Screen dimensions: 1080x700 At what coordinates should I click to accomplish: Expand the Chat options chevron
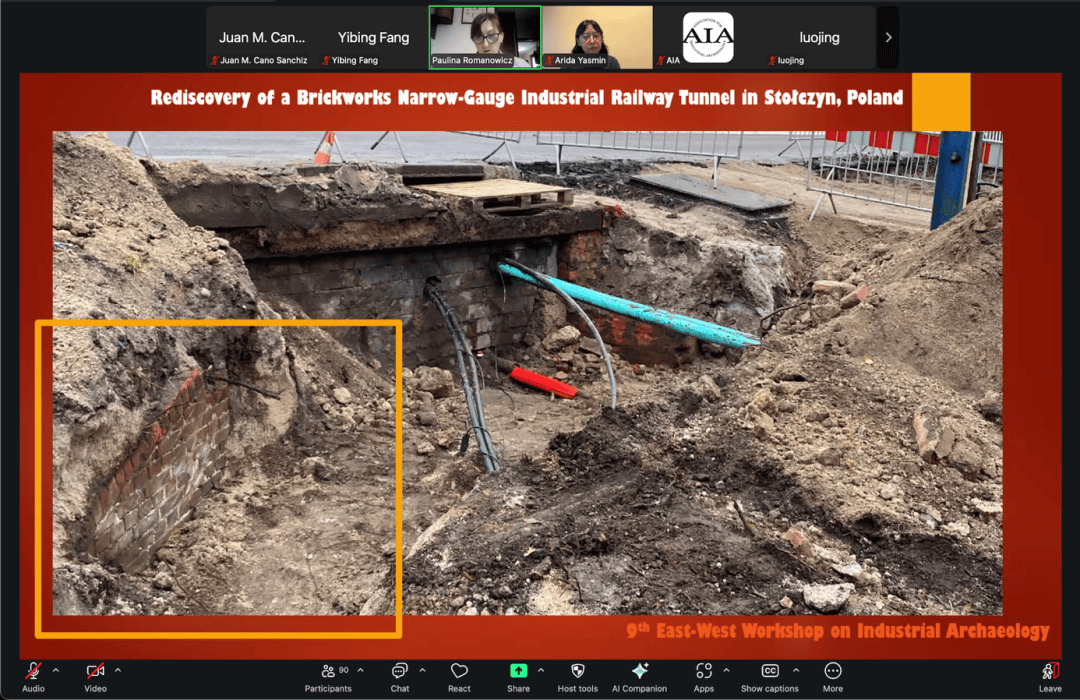click(422, 670)
